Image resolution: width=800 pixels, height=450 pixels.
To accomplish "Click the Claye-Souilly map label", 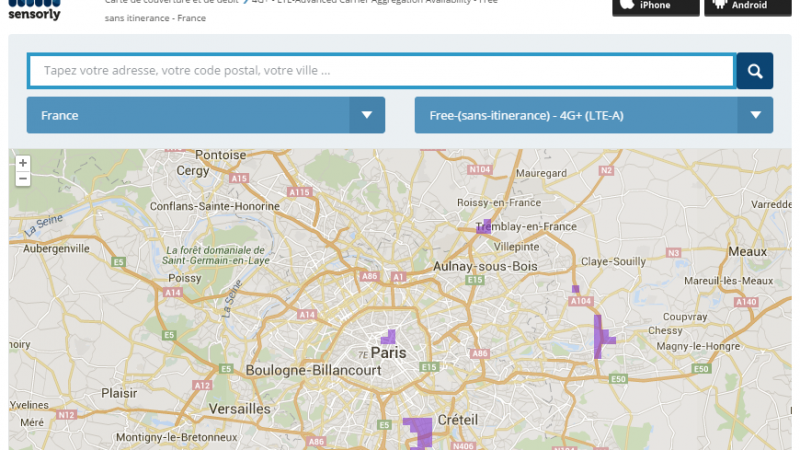I will pyautogui.click(x=613, y=262).
